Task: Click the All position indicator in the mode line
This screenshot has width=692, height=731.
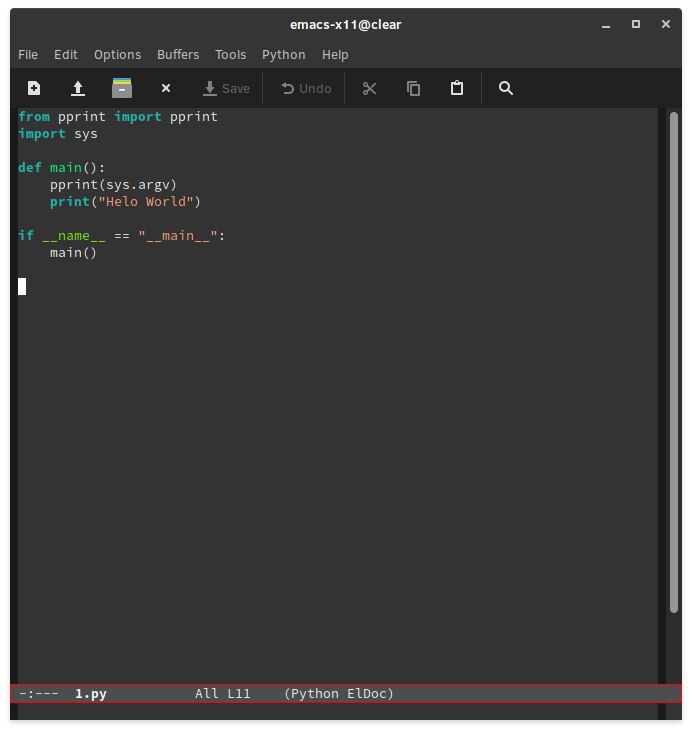Action: (x=207, y=694)
